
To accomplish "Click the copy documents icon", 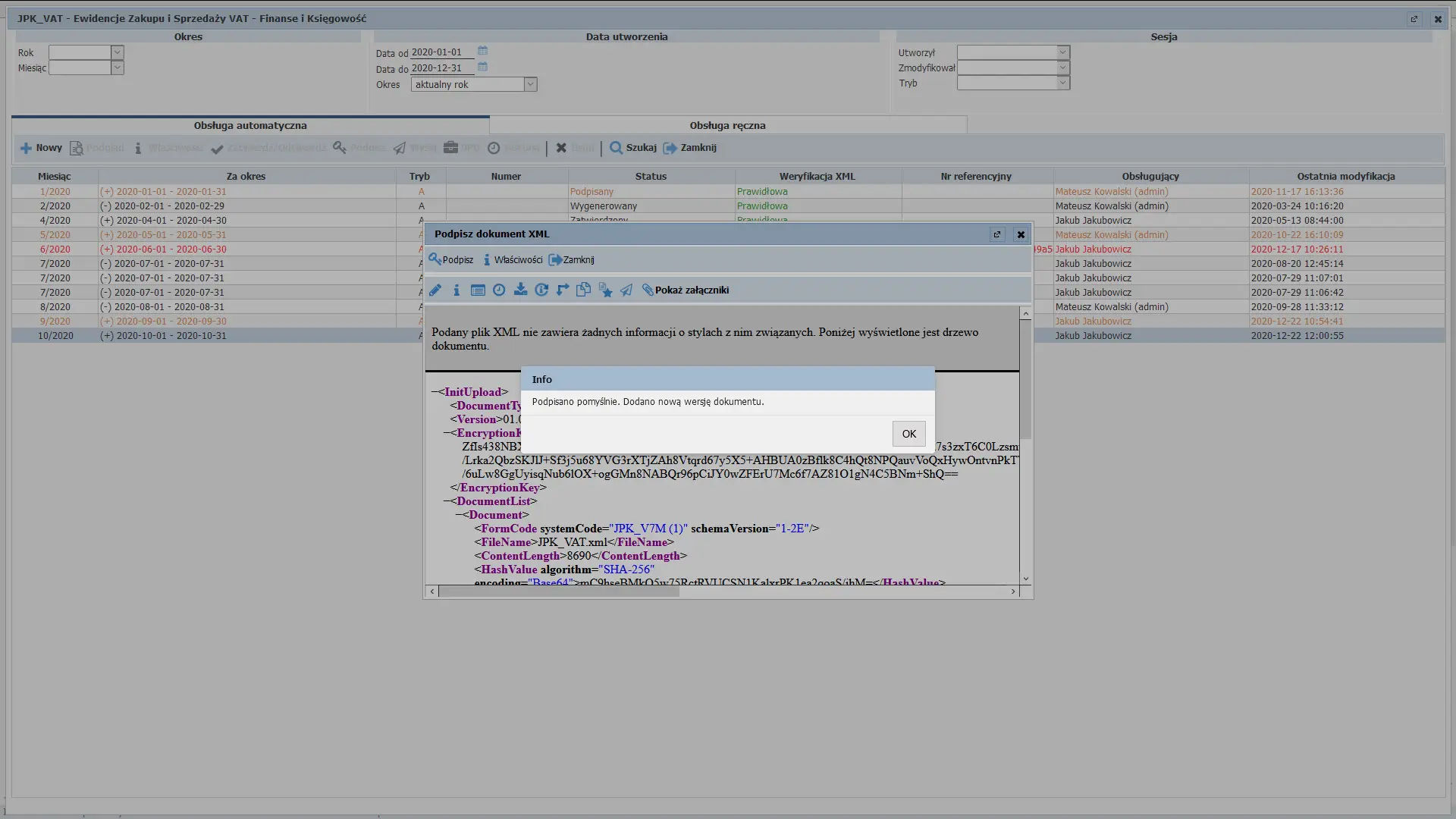I will 583,290.
